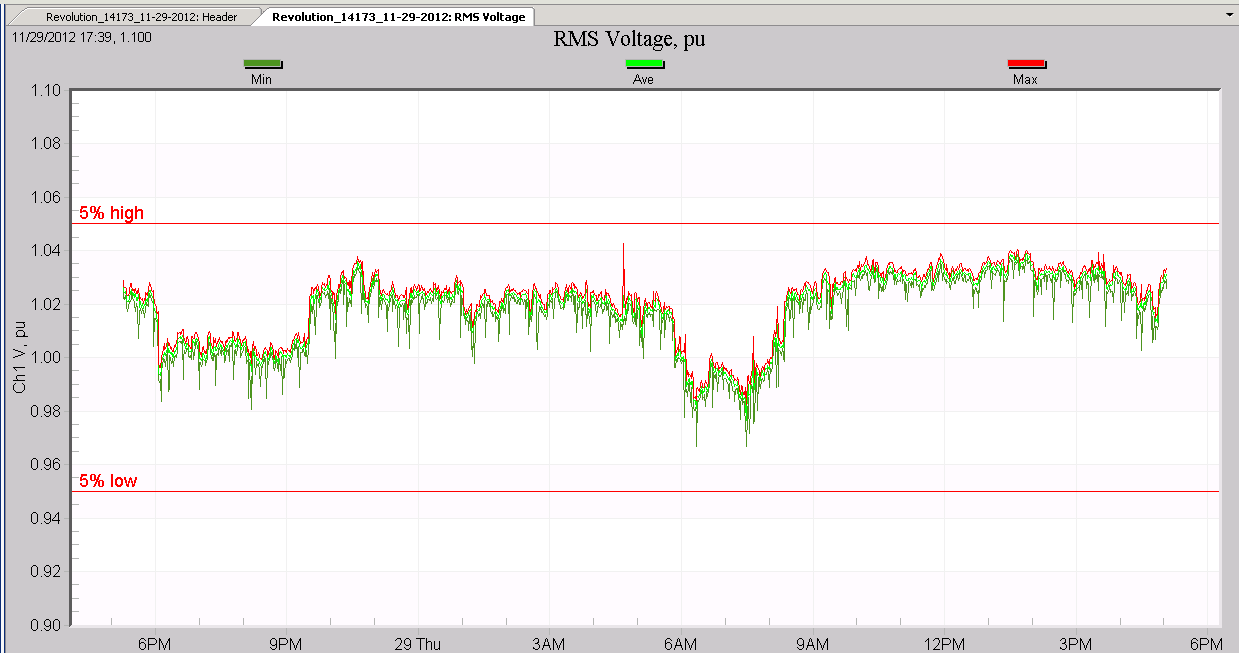
Task: Click the cursor readout showing 11/29/2012 17:39
Action: click(81, 36)
